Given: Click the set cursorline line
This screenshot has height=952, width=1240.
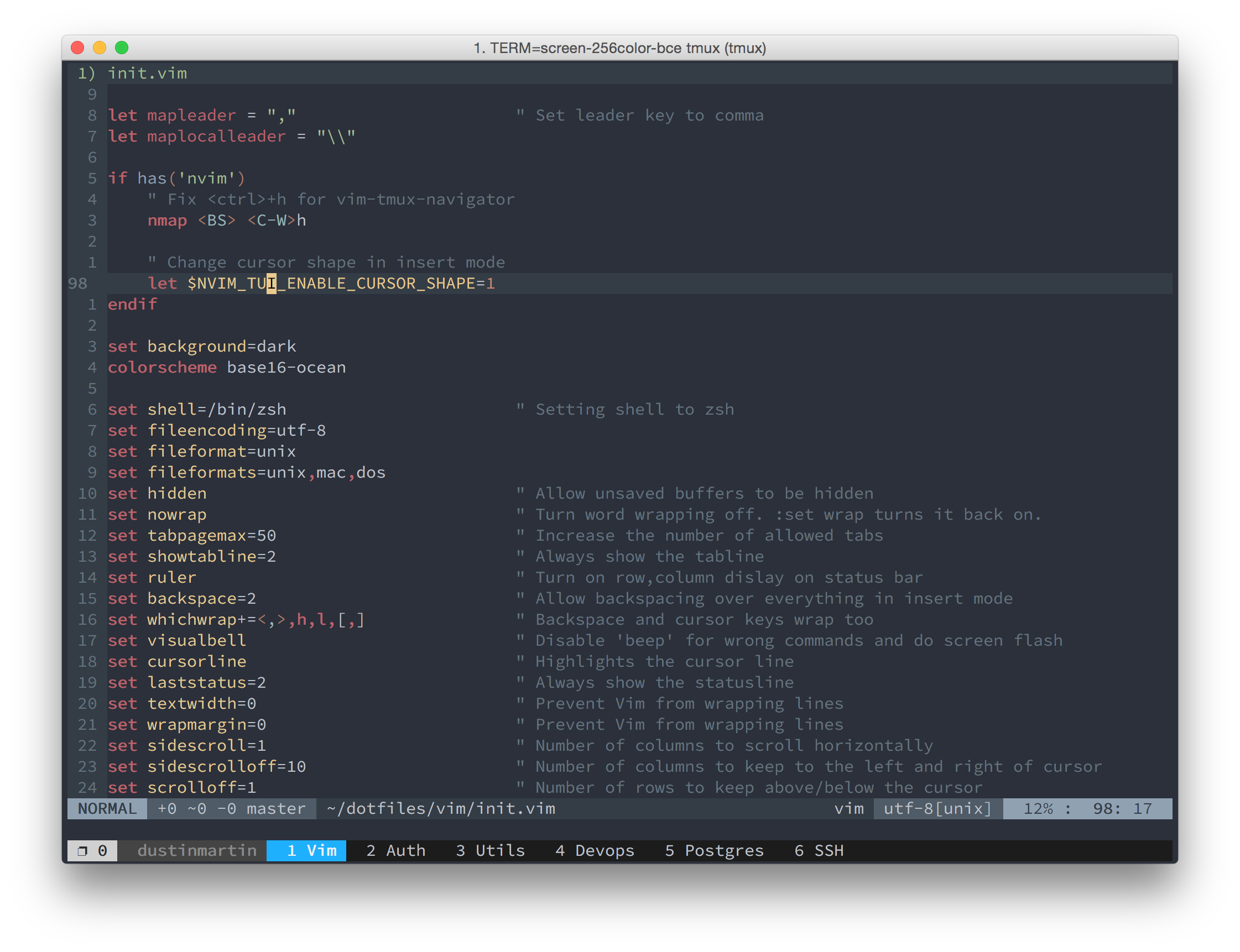Looking at the screenshot, I should click(177, 661).
